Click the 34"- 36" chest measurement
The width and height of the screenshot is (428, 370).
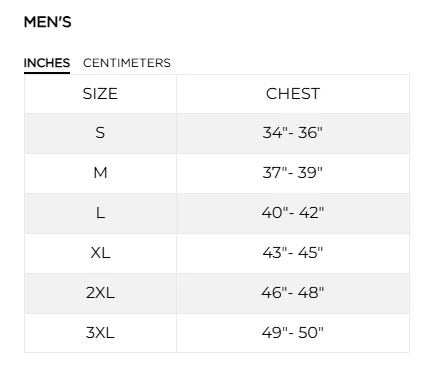coord(293,133)
